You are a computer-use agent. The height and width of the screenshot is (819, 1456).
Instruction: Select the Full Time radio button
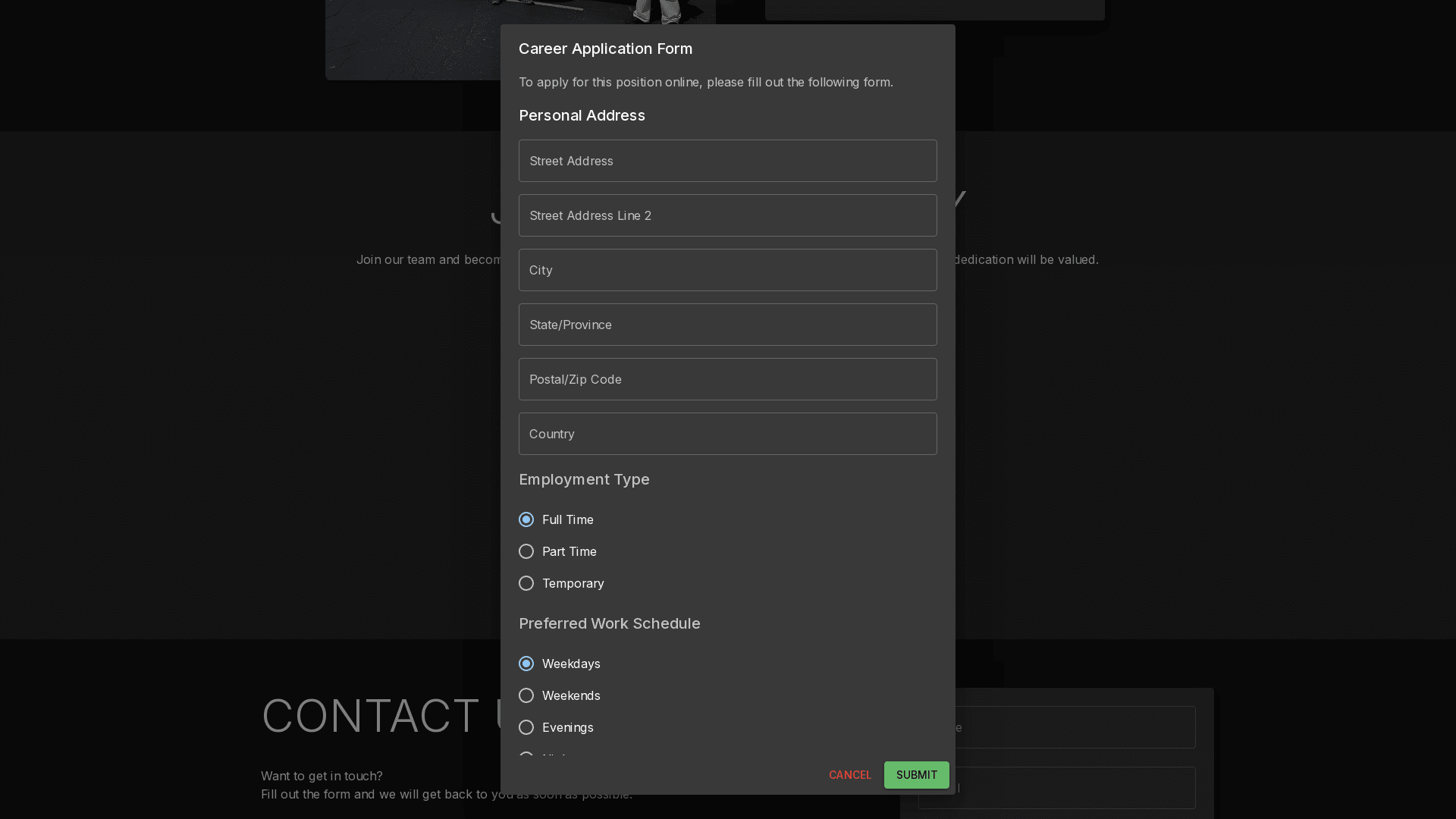click(526, 519)
